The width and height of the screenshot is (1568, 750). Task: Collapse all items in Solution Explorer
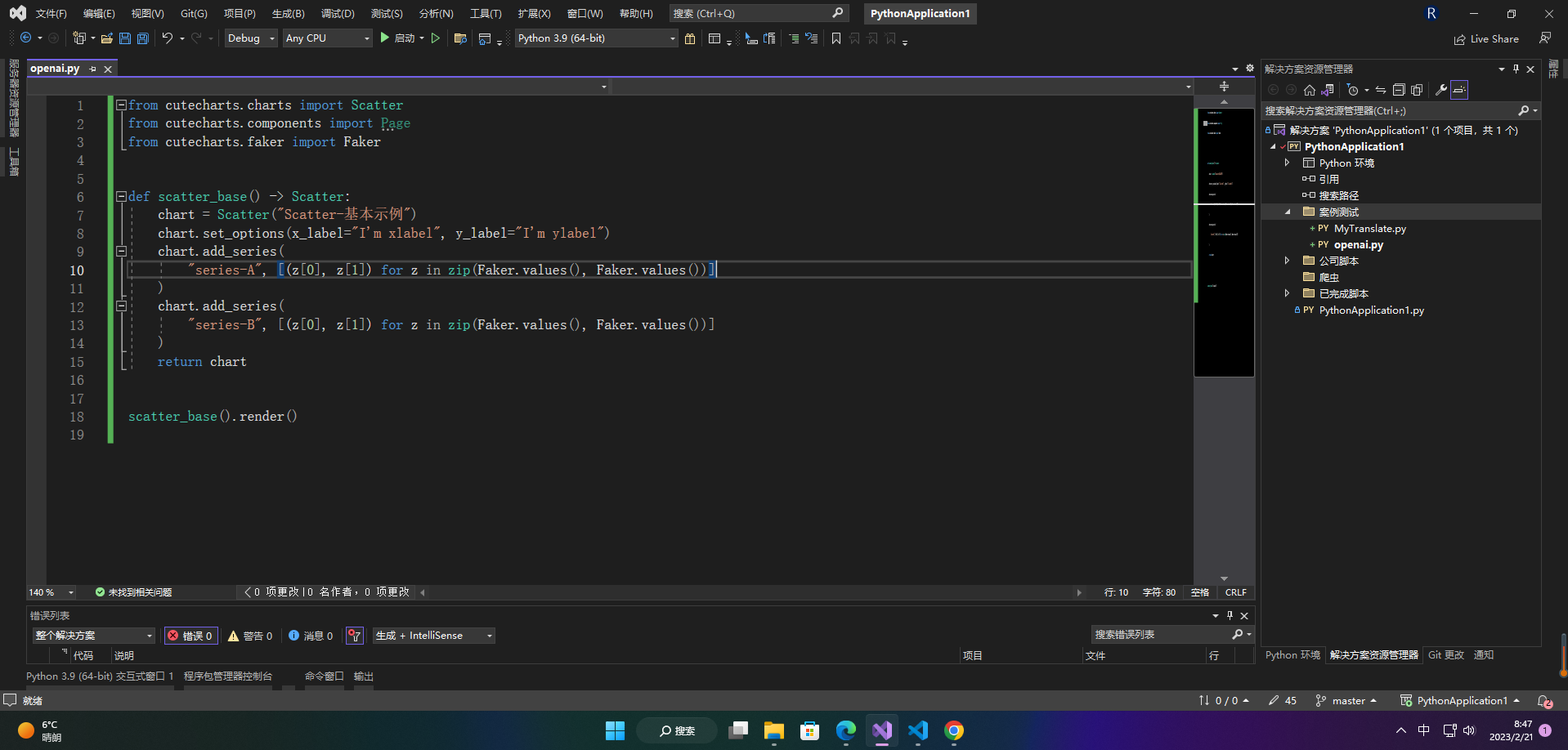[x=1399, y=90]
